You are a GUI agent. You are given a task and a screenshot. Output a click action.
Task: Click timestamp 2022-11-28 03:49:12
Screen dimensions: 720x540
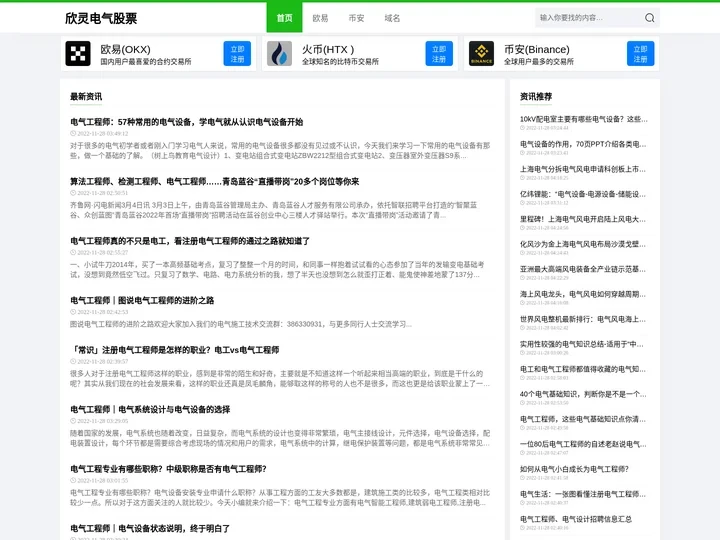(103, 134)
